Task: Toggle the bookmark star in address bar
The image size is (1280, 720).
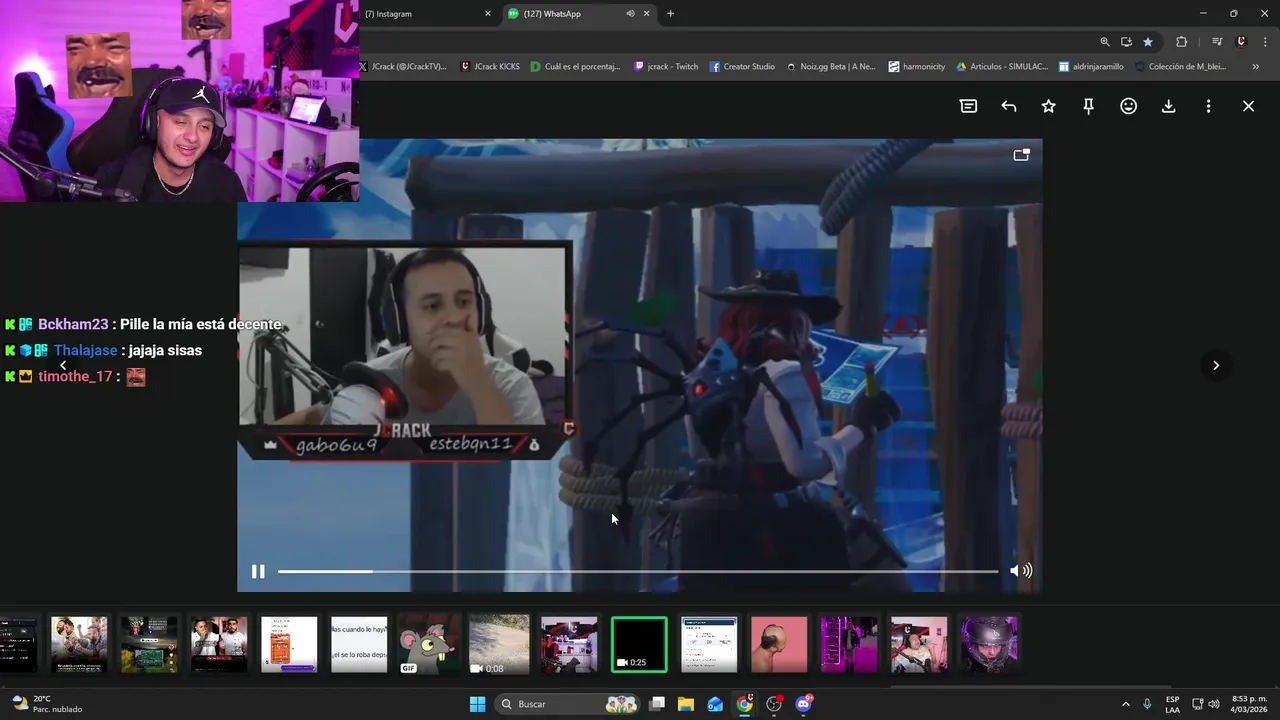Action: (x=1147, y=42)
